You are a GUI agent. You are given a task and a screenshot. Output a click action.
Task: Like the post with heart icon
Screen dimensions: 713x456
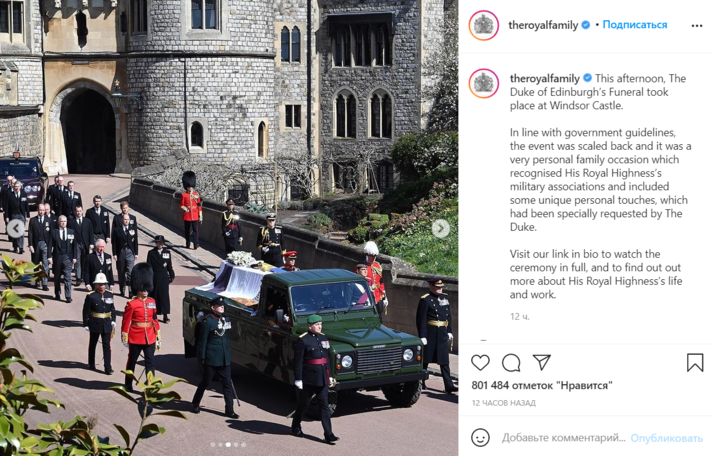[x=480, y=363]
